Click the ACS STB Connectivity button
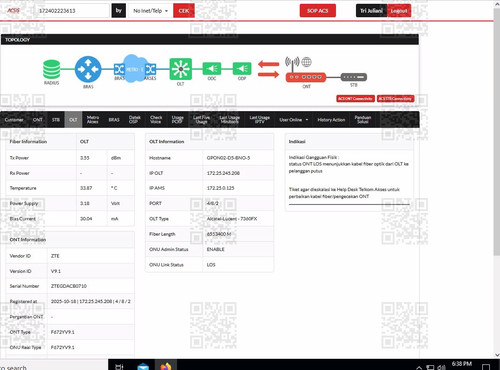Screen dimensions: 500x370 point(395,99)
